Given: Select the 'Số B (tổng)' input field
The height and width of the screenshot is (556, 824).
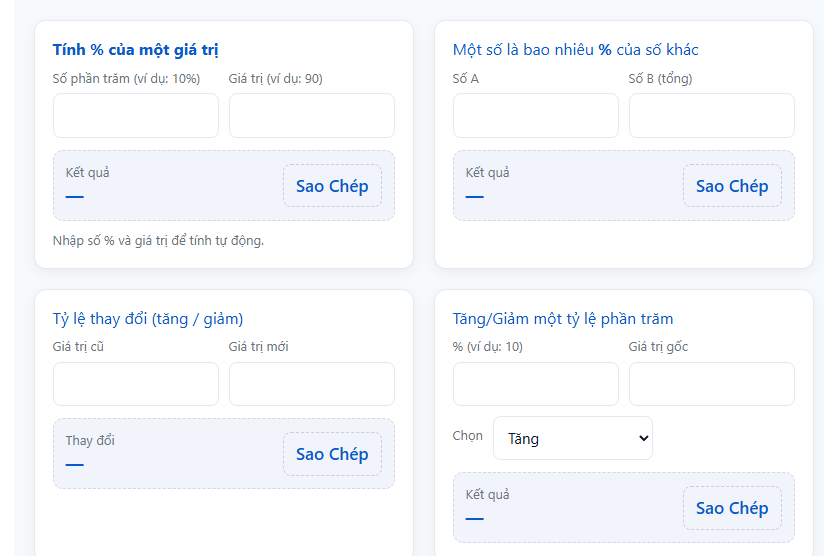Looking at the screenshot, I should click(711, 116).
